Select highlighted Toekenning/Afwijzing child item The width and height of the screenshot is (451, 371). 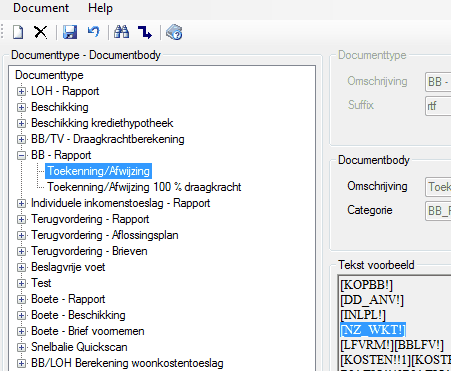point(98,171)
